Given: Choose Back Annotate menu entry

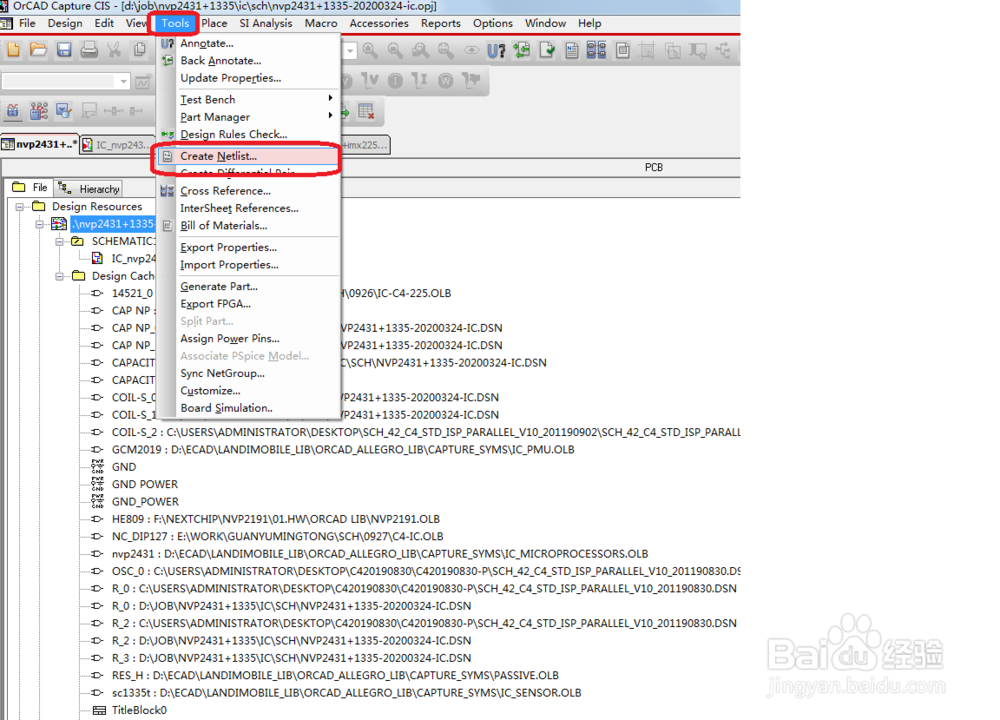Looking at the screenshot, I should (x=249, y=61).
